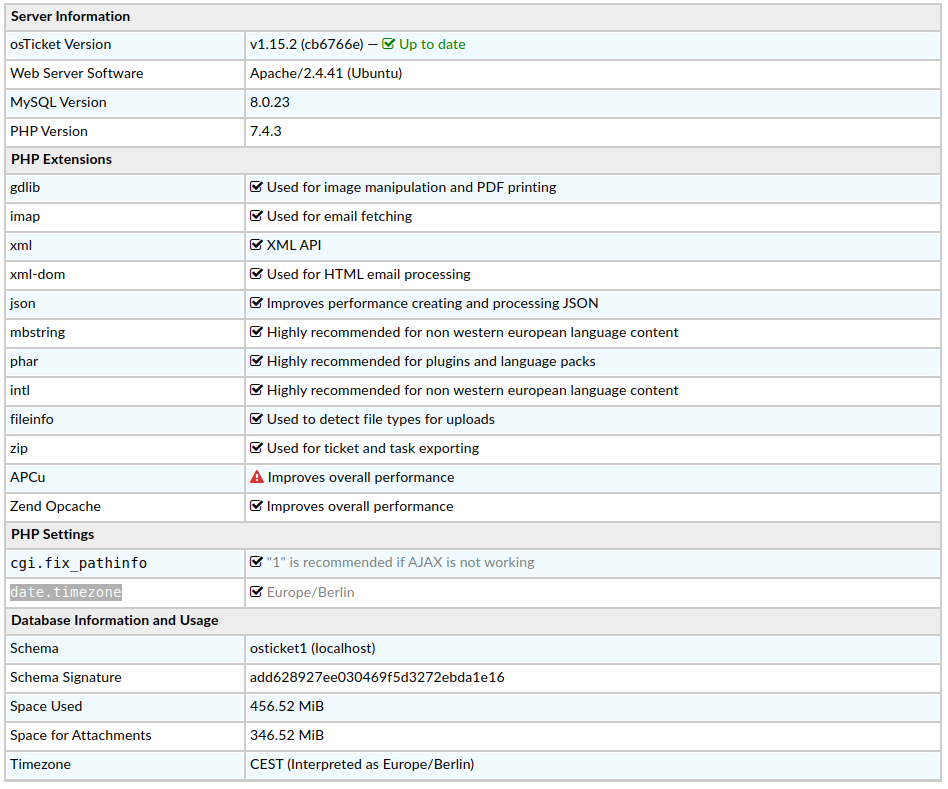Click the Up to date link
Viewport: 948px width, 789px height.
pyautogui.click(x=432, y=45)
